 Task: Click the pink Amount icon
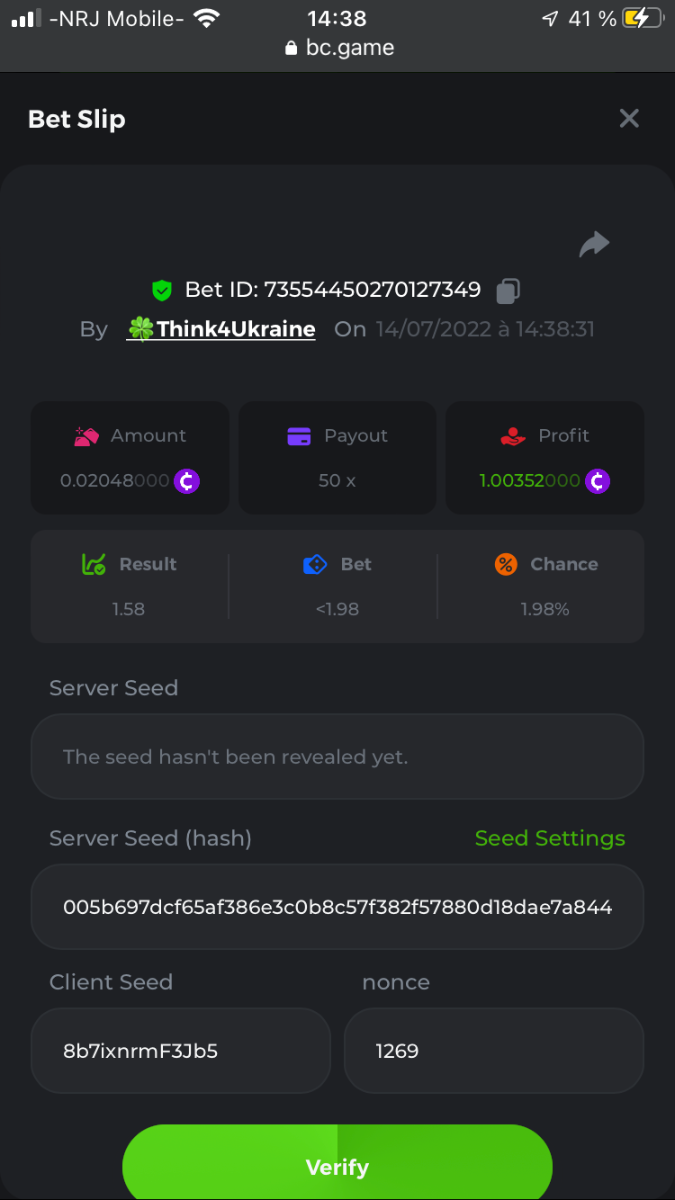pos(86,436)
